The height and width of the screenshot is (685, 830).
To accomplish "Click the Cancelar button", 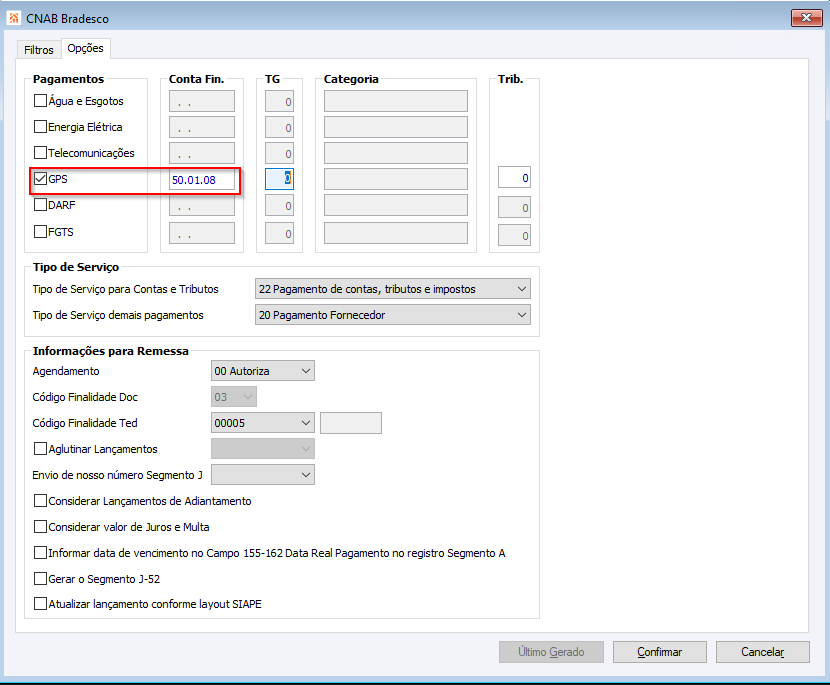I will [x=763, y=652].
